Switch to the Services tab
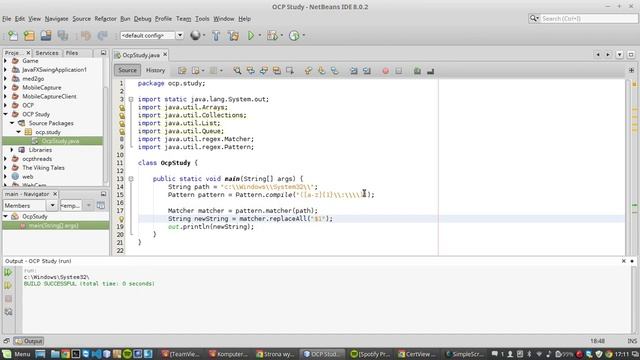The height and width of the screenshot is (360, 640). [47, 53]
